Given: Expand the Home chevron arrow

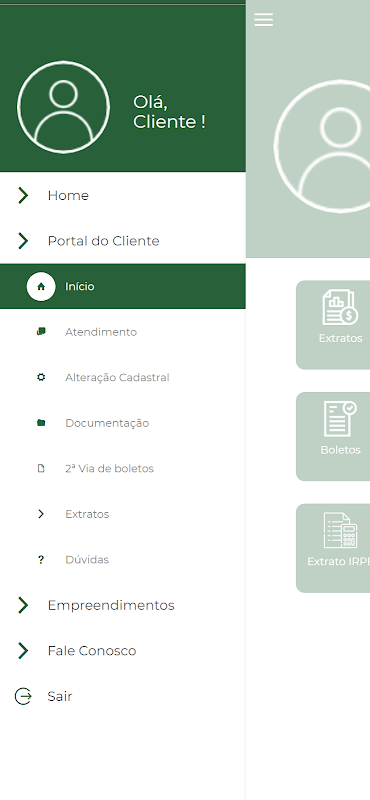Looking at the screenshot, I should [23, 195].
